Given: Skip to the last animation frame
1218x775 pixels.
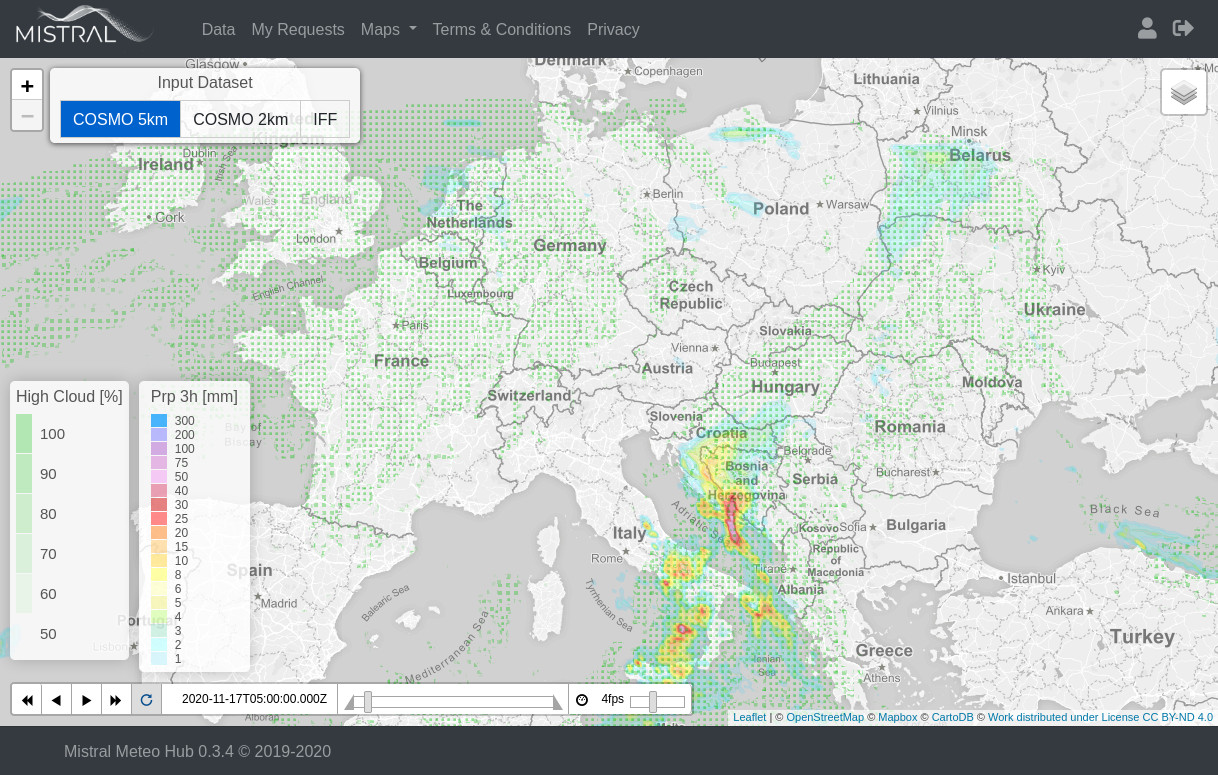Looking at the screenshot, I should 116,700.
